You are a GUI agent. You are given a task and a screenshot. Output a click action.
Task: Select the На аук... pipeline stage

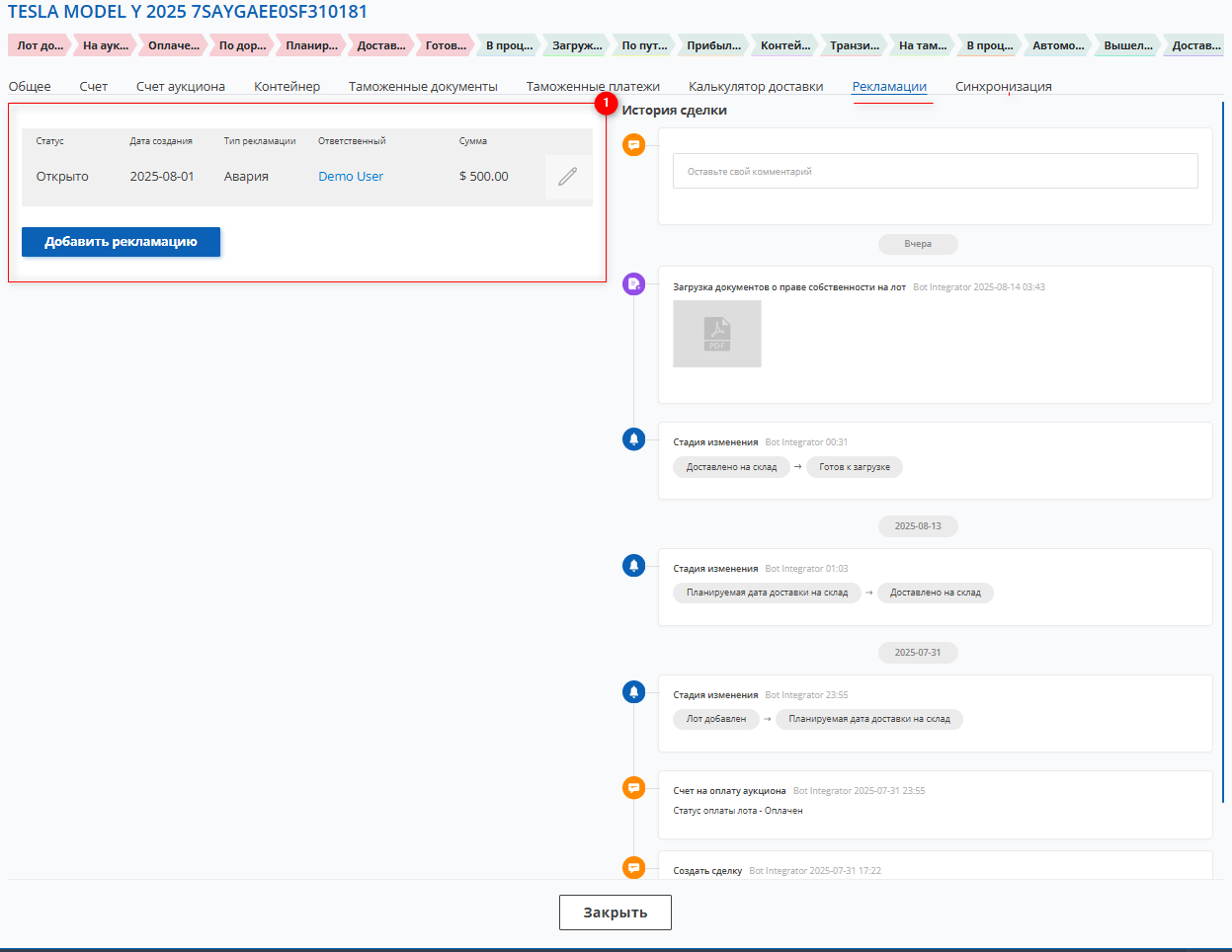tap(106, 45)
